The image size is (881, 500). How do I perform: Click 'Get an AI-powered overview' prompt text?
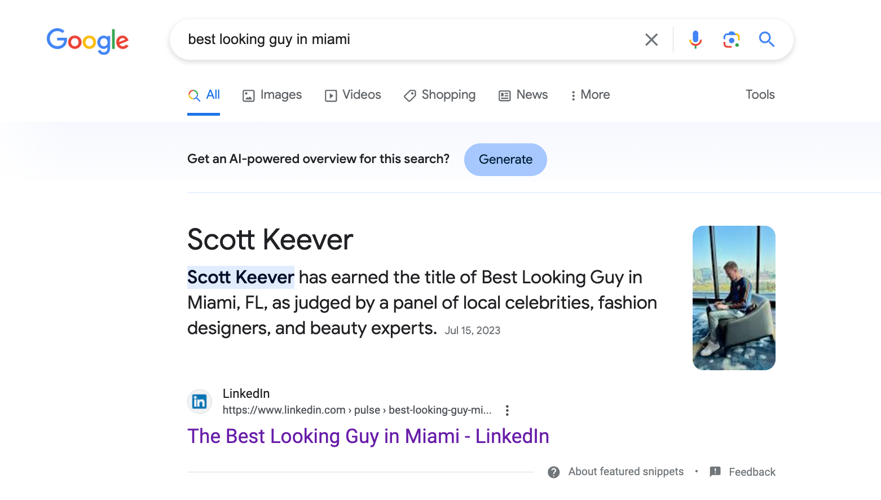coord(319,159)
